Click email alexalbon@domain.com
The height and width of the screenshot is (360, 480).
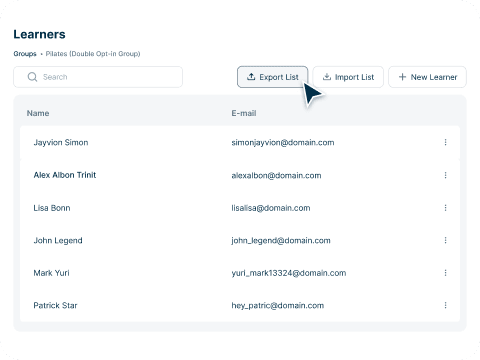[276, 175]
